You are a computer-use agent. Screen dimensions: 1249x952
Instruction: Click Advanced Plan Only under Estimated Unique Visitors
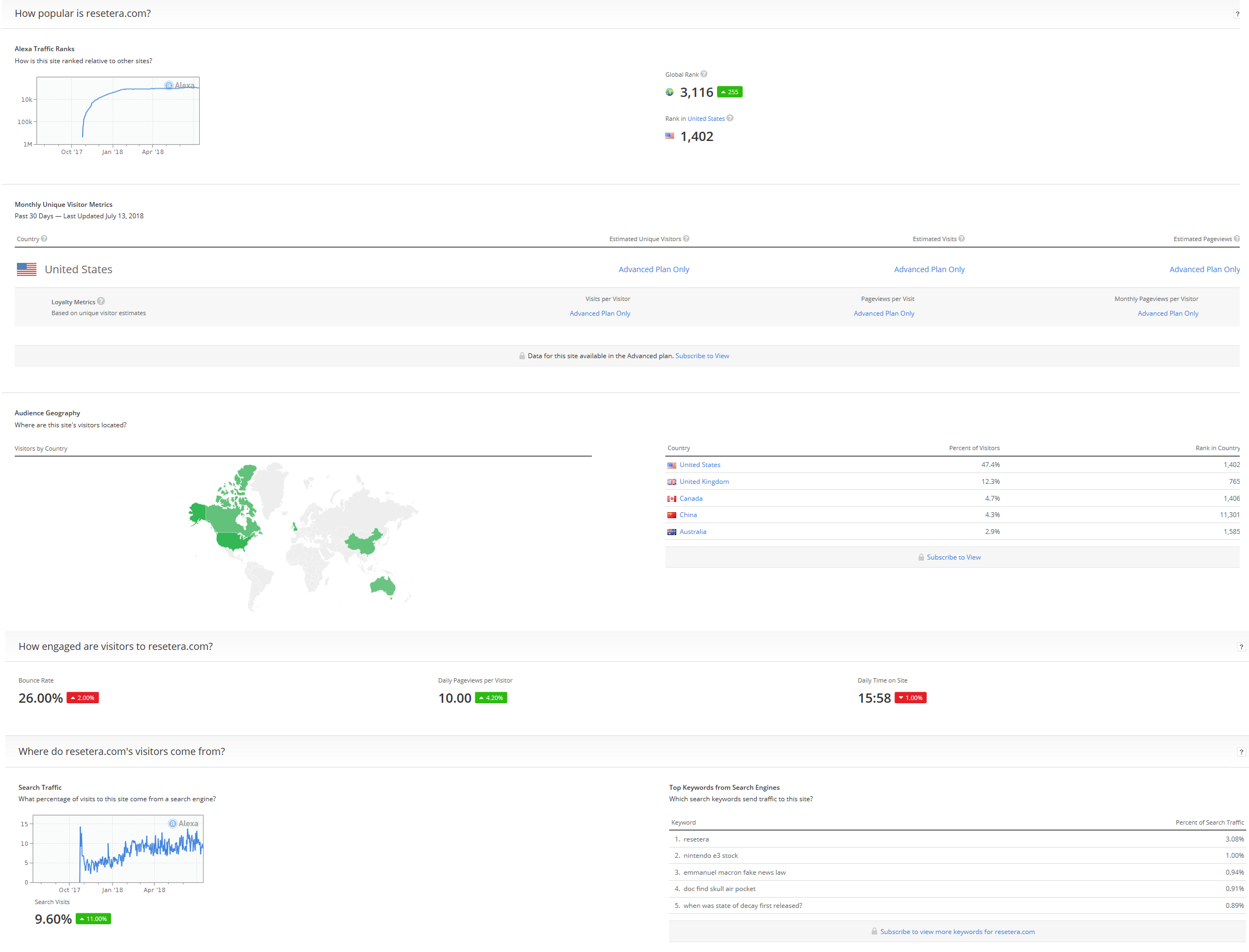pyautogui.click(x=654, y=269)
